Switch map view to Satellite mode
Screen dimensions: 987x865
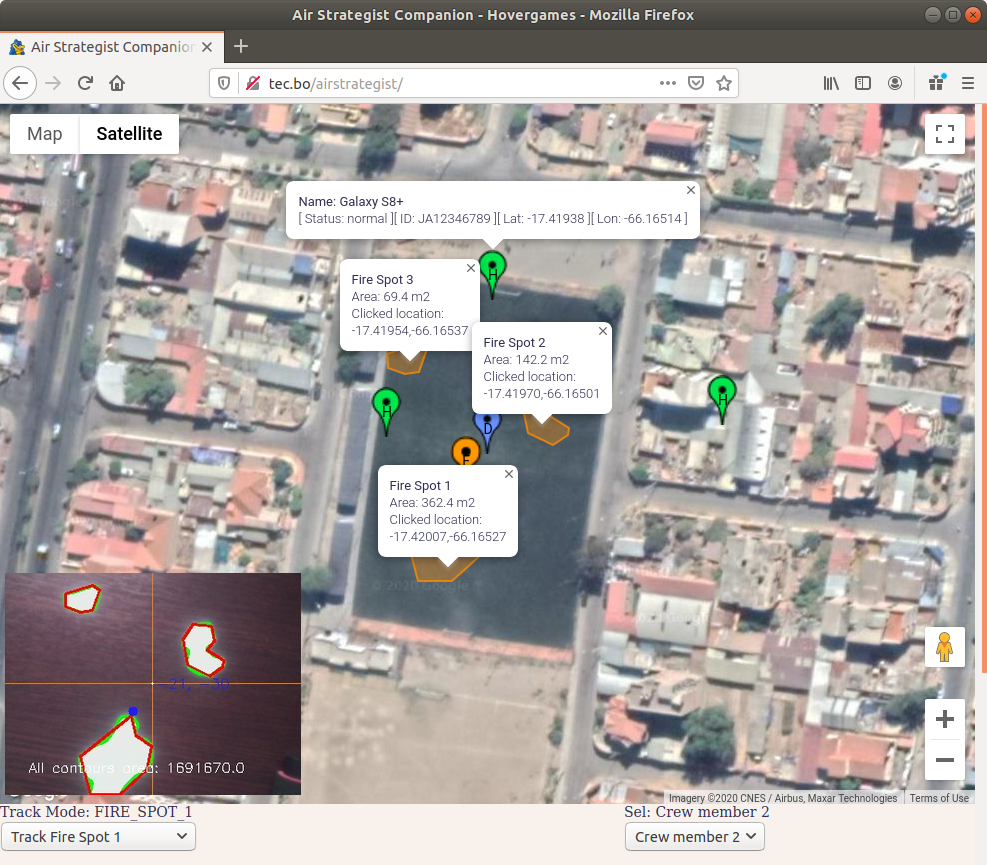click(129, 133)
